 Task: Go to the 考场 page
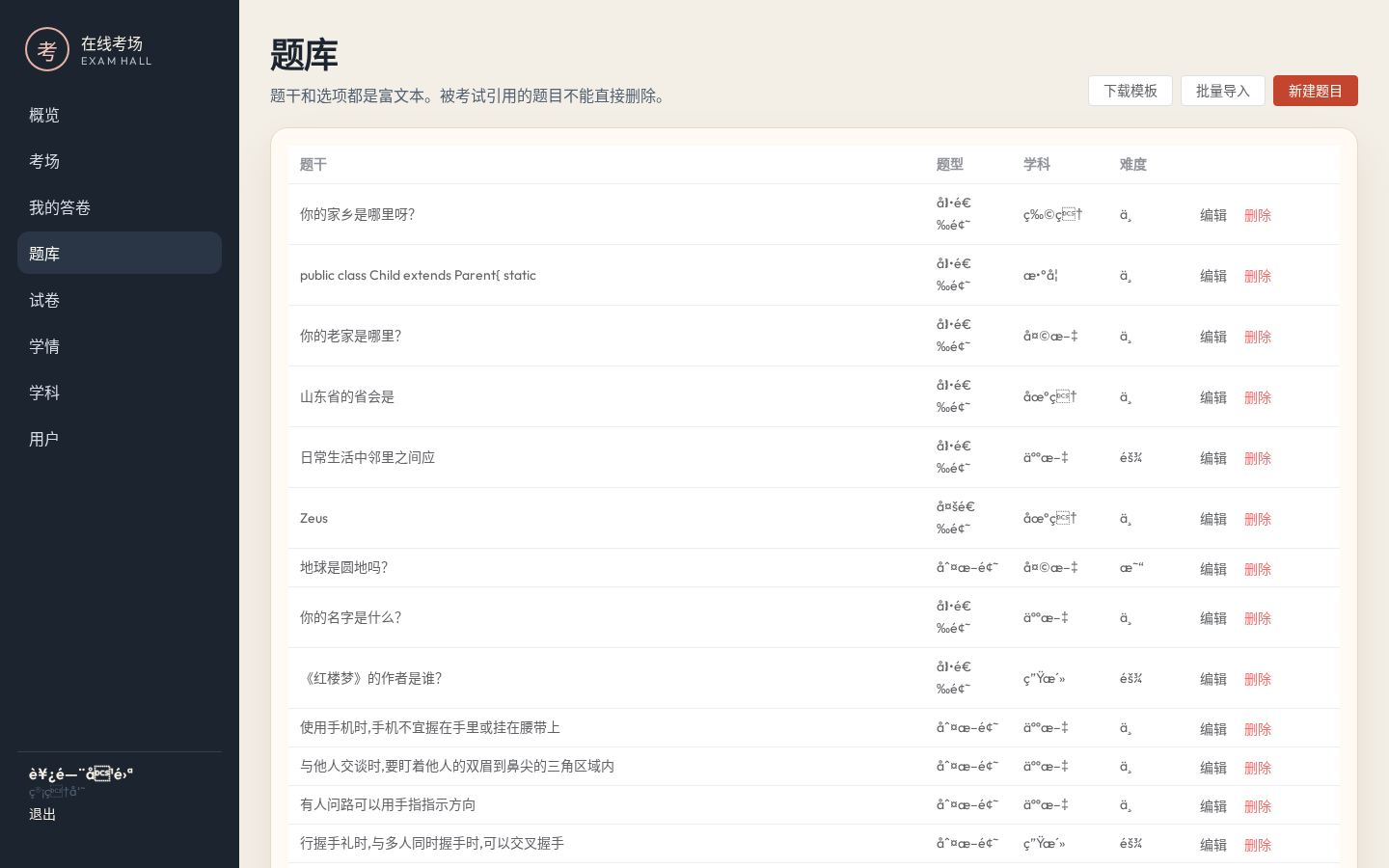pos(120,161)
